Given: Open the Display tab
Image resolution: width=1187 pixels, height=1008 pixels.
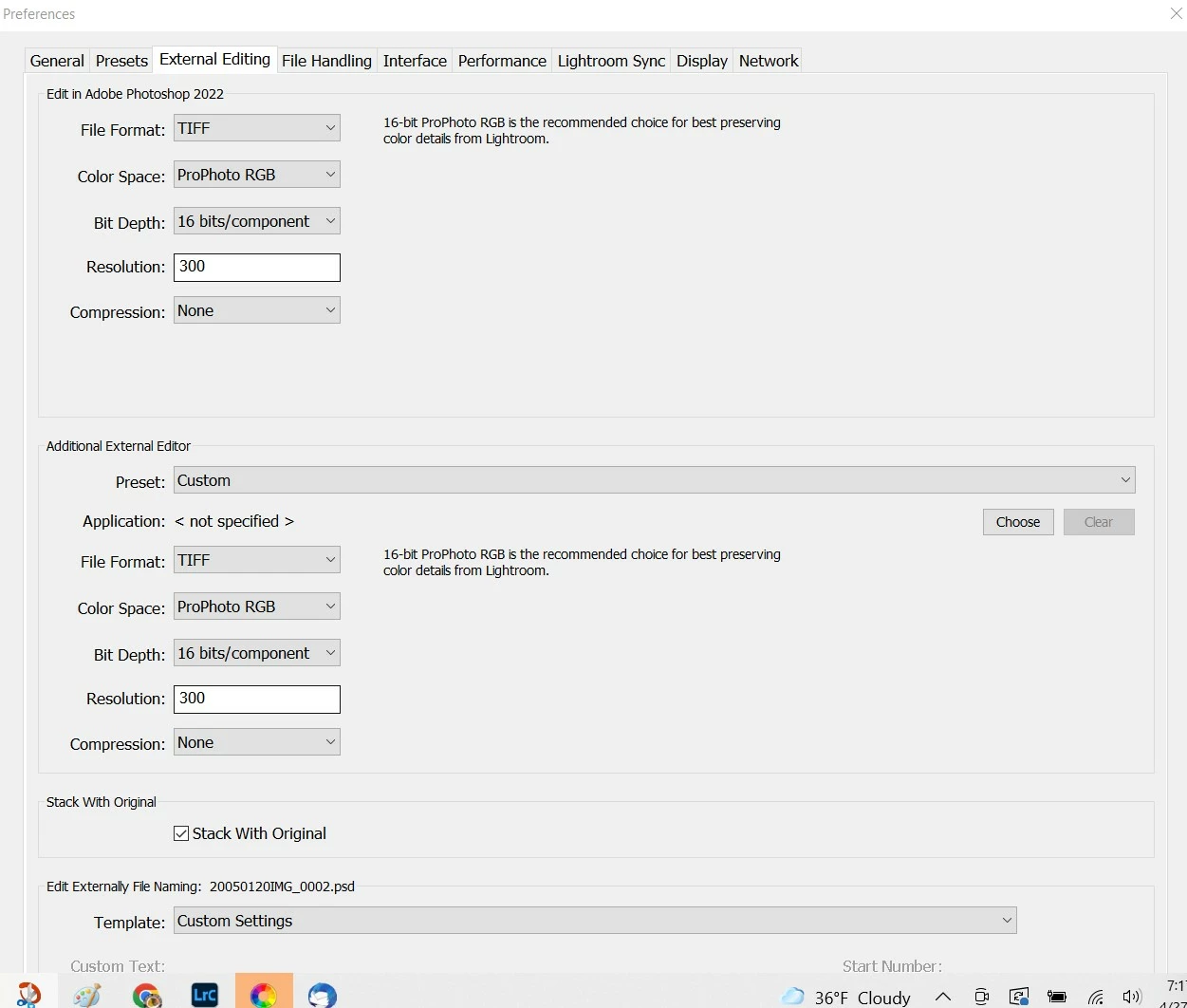Looking at the screenshot, I should (702, 61).
